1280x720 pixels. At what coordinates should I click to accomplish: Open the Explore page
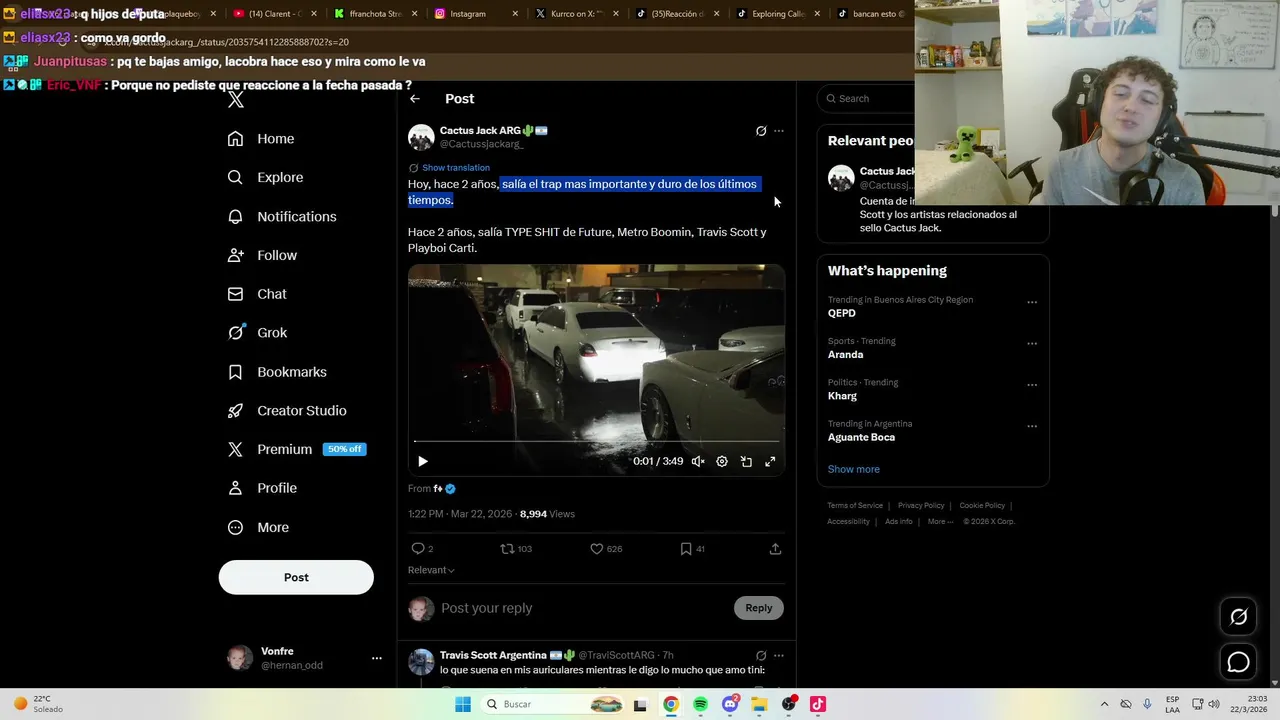click(265, 178)
